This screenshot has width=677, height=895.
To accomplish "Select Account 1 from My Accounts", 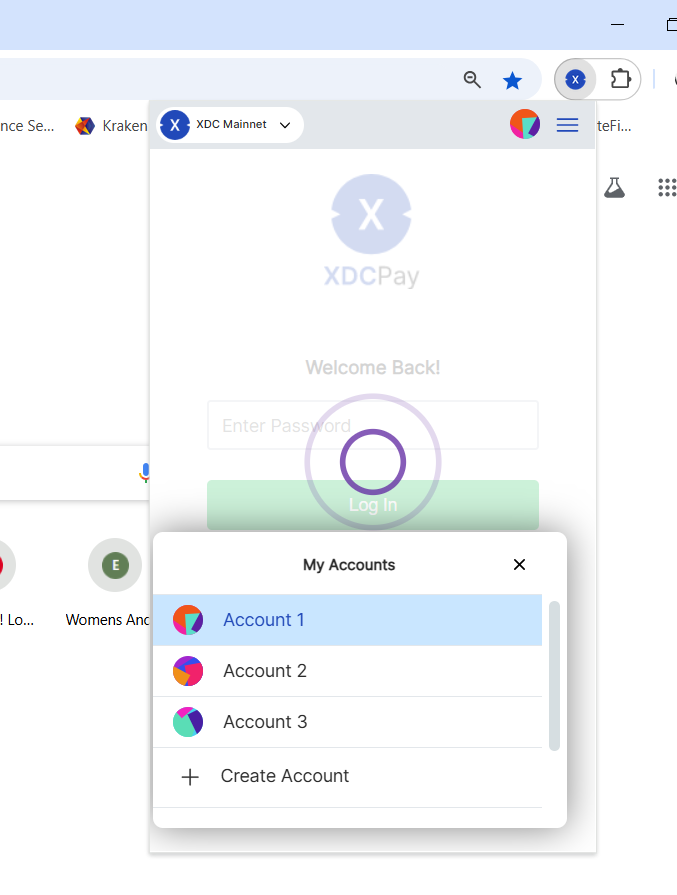I will coord(264,620).
